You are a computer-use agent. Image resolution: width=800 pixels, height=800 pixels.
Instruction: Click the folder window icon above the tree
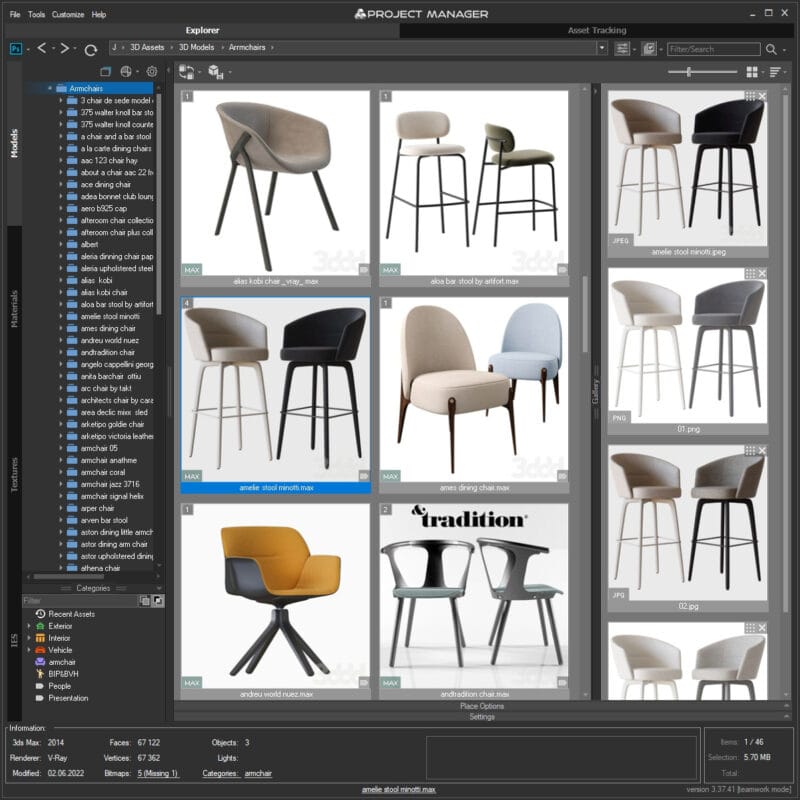click(106, 71)
